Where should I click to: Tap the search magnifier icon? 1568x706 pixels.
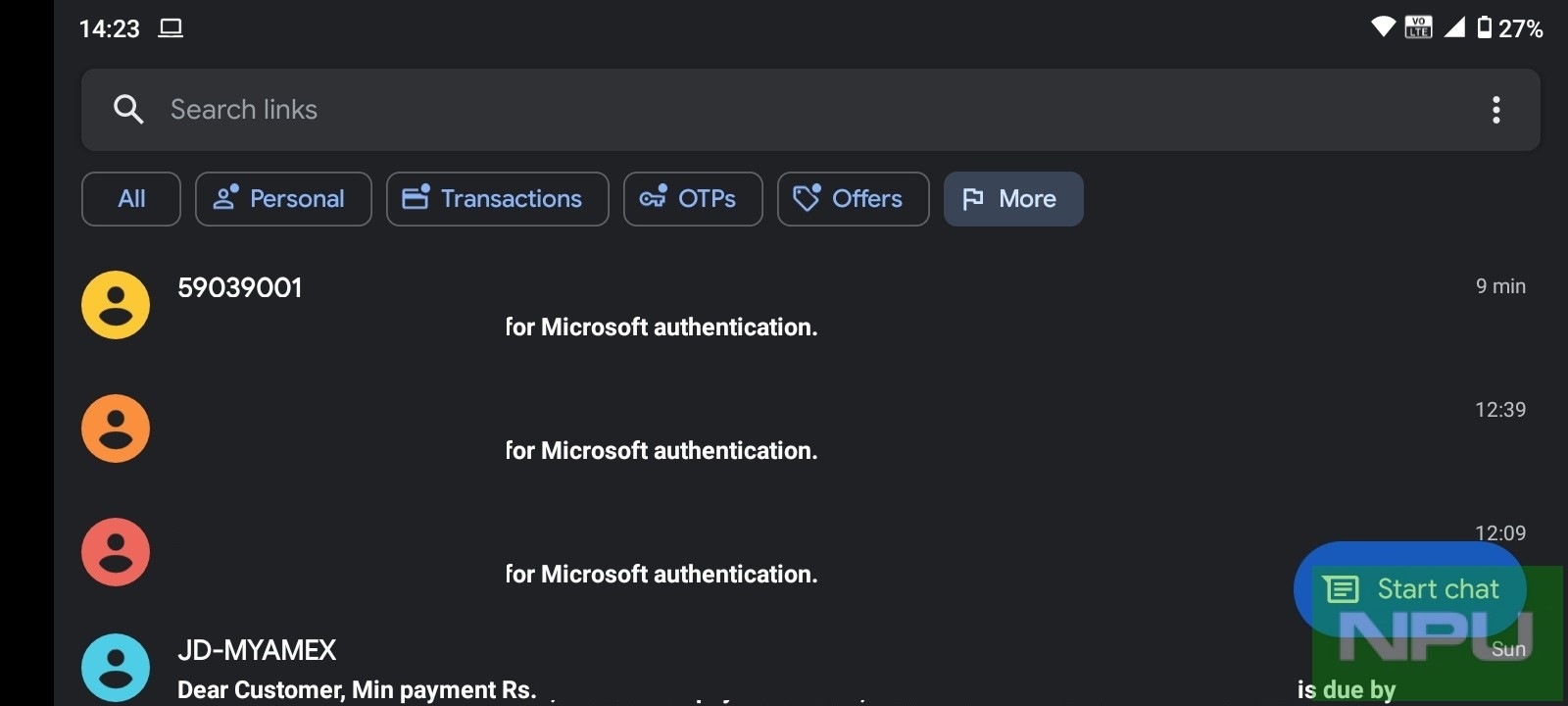coord(128,110)
